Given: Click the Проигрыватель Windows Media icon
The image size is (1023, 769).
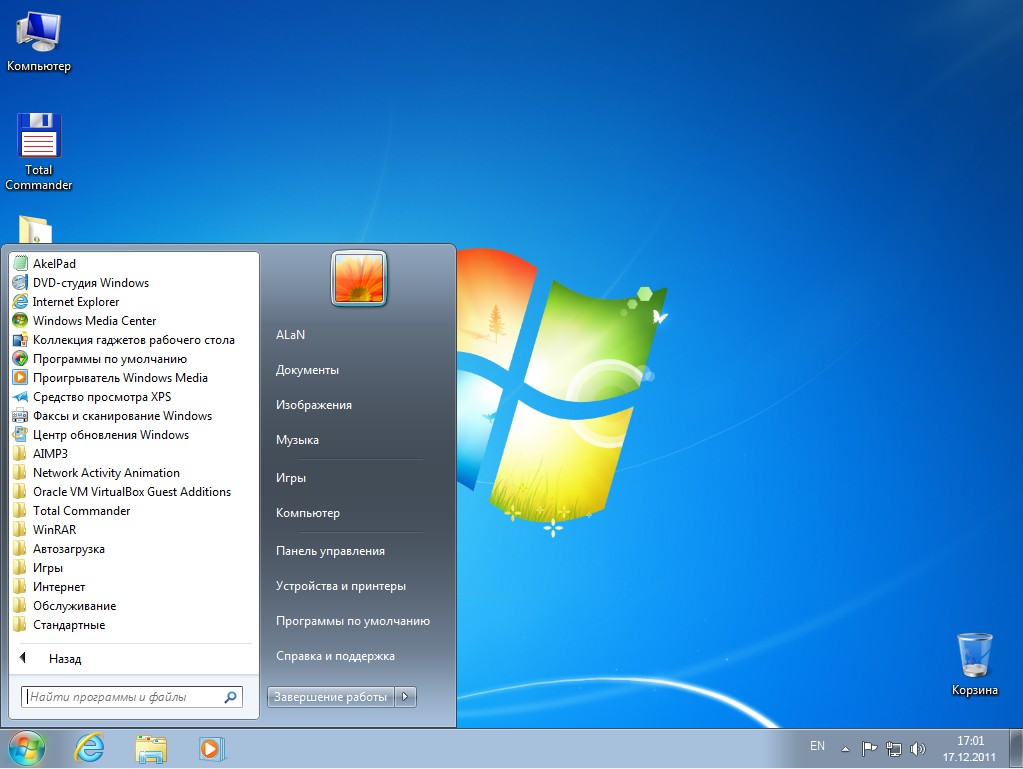Looking at the screenshot, I should pyautogui.click(x=20, y=377).
